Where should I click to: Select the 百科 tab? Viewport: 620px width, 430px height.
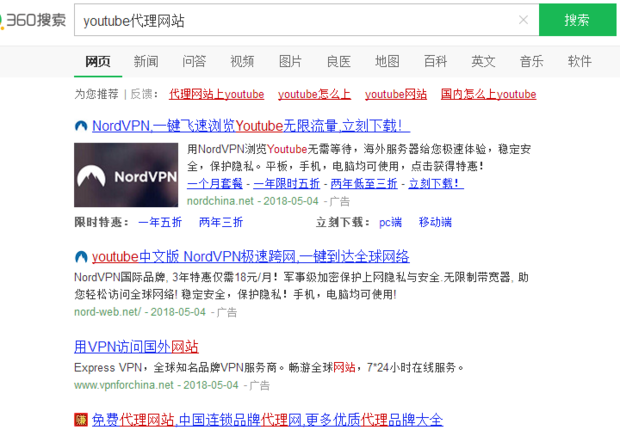coord(435,61)
